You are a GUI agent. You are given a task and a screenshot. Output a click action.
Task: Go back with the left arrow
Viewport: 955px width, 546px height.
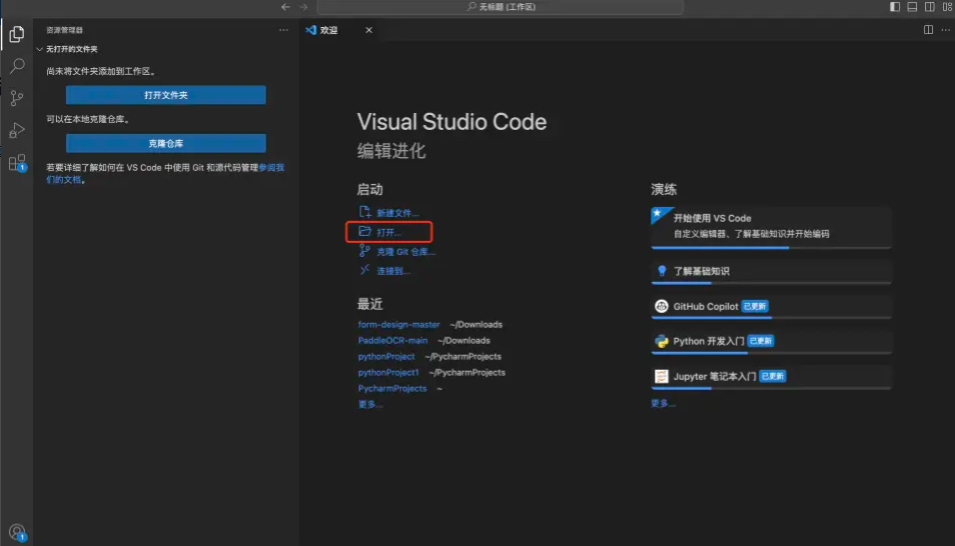pyautogui.click(x=286, y=7)
